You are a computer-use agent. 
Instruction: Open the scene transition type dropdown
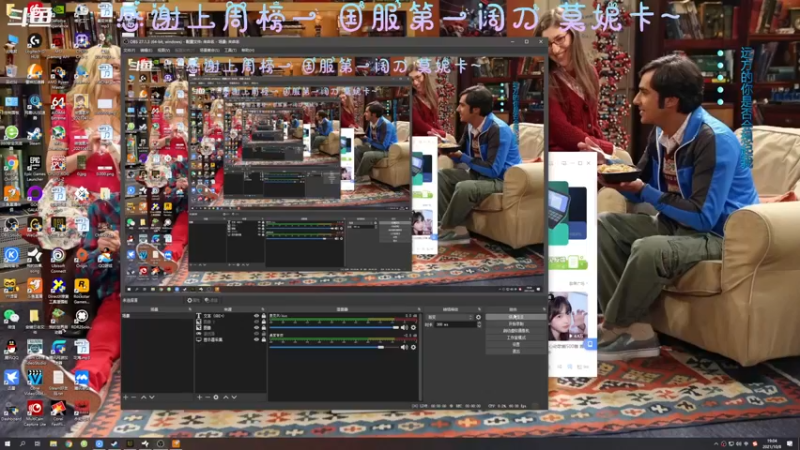449,317
